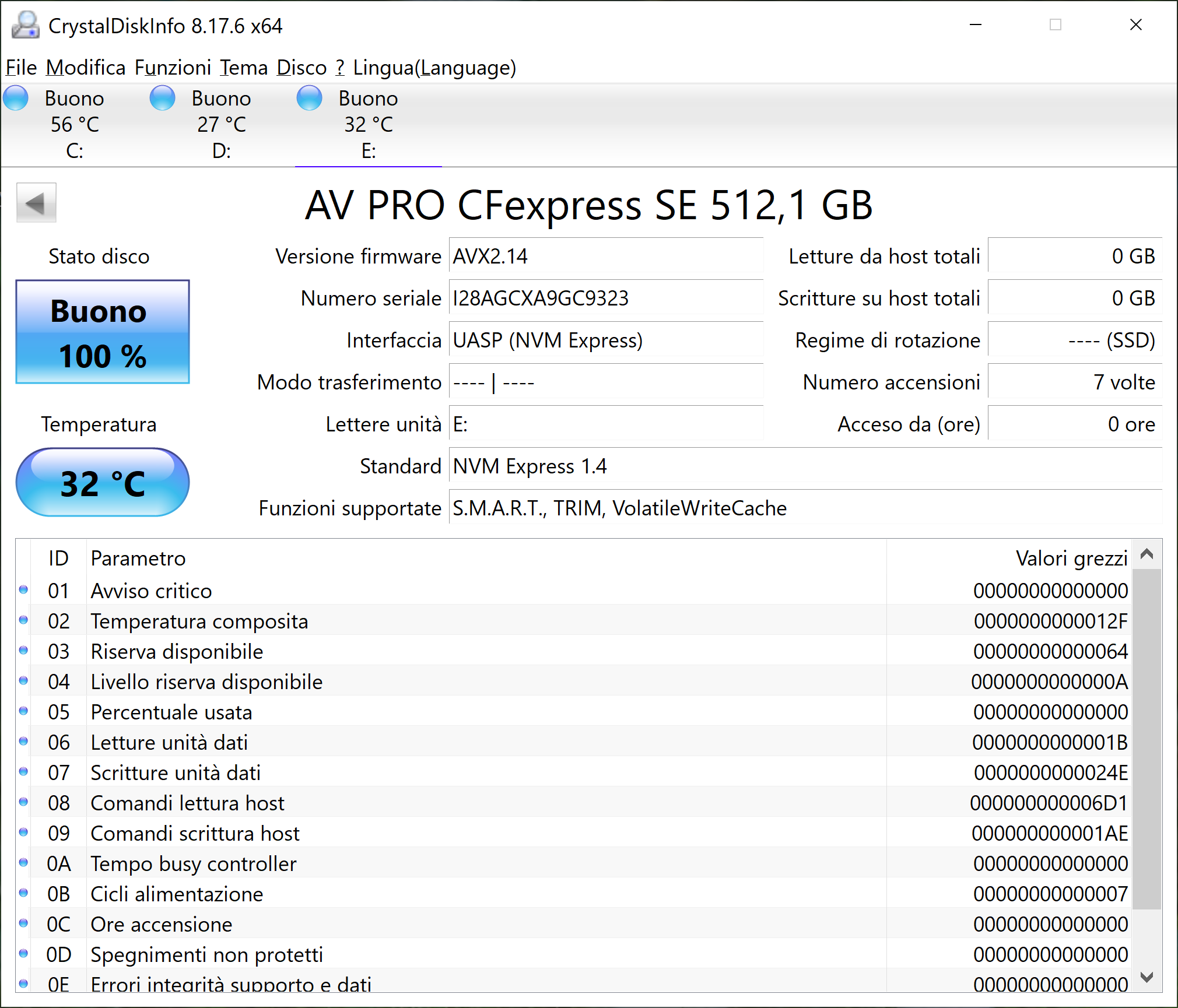
Task: Click the blue status orb for drive E:
Action: [310, 98]
